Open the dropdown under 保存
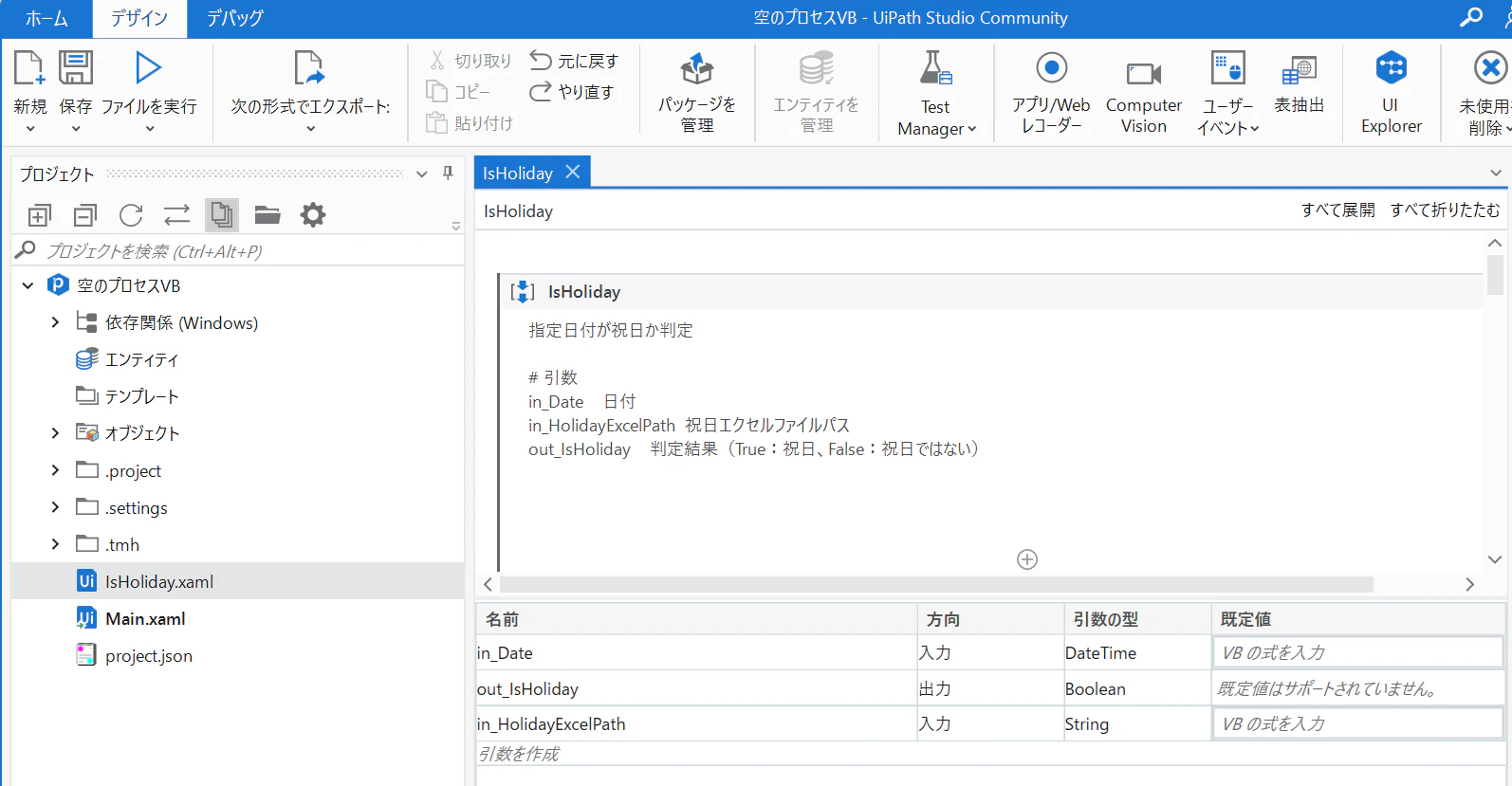Screen dimensions: 1512x786 (76, 129)
